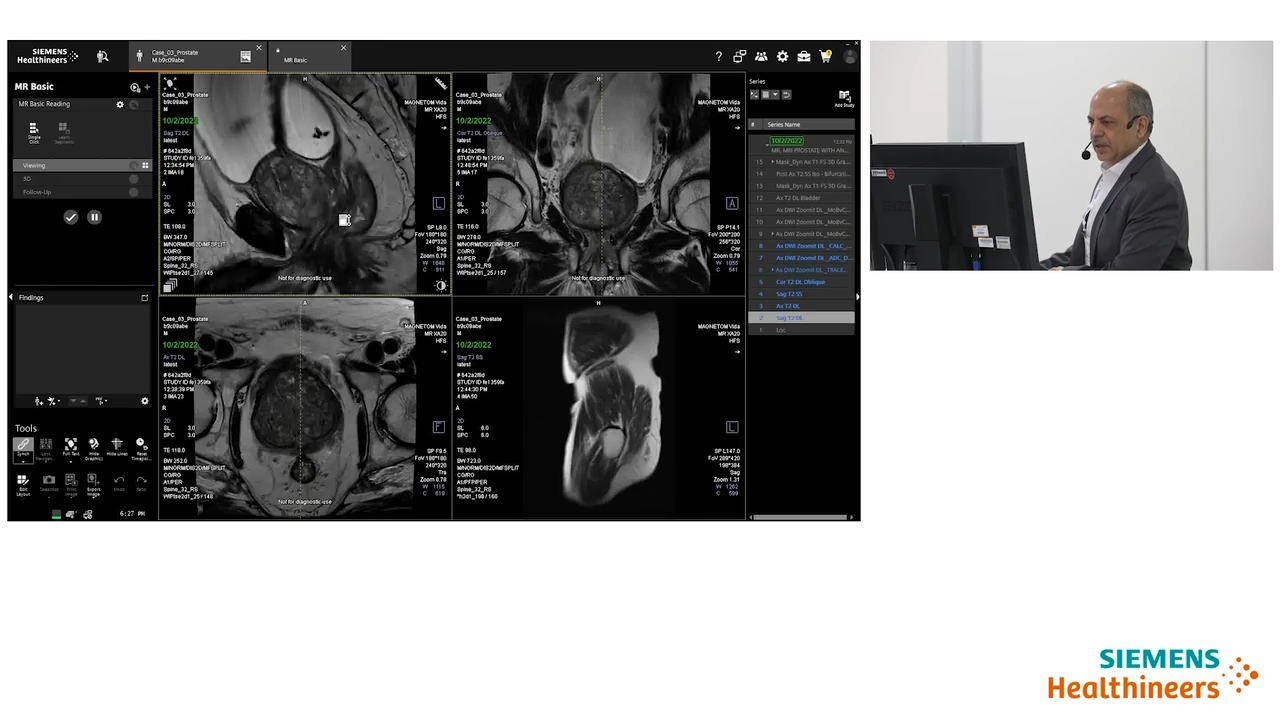The width and height of the screenshot is (1280, 720).
Task: Click the F orientation marker in axial viewport
Action: (x=438, y=427)
